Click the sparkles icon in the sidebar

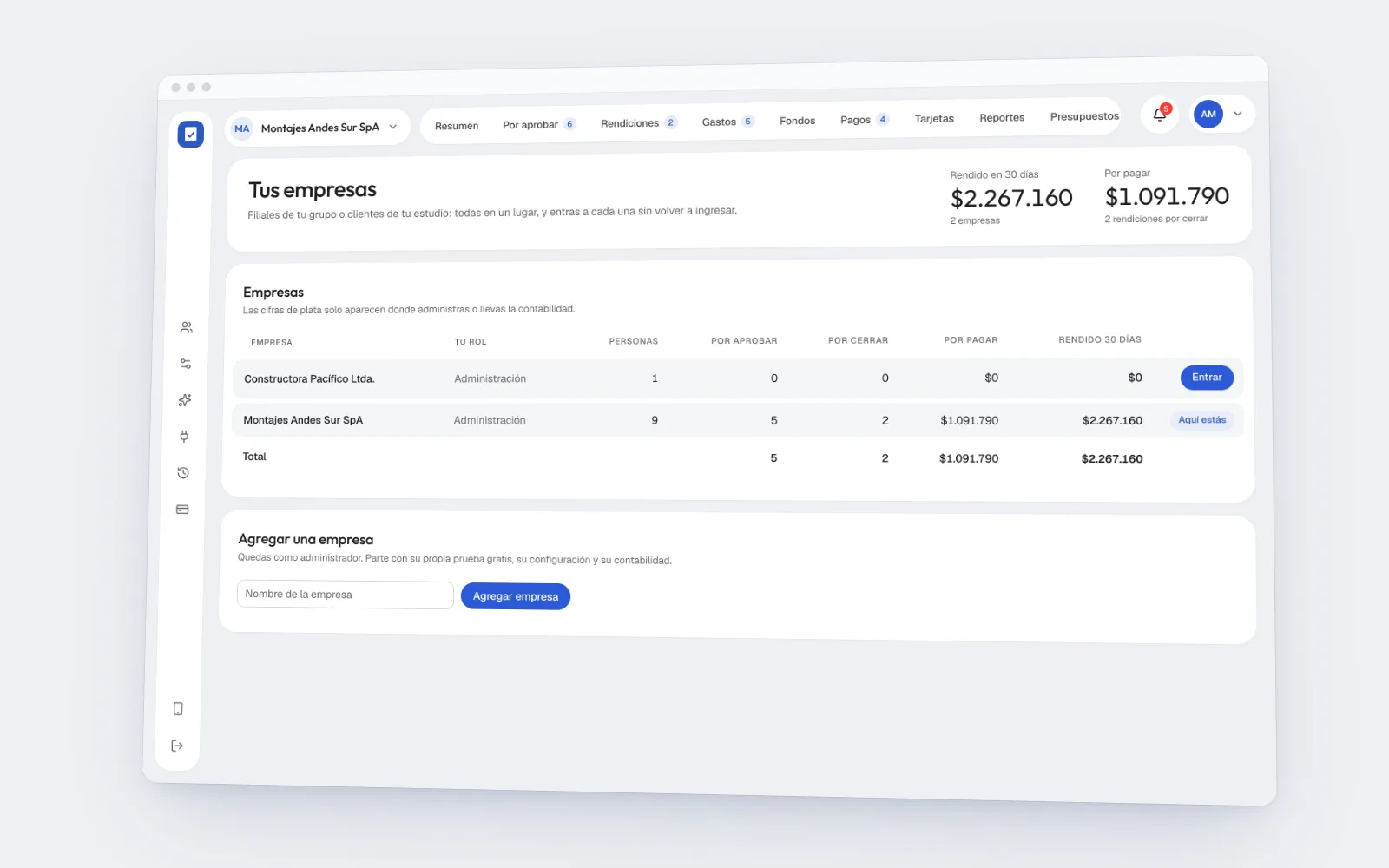[x=184, y=400]
